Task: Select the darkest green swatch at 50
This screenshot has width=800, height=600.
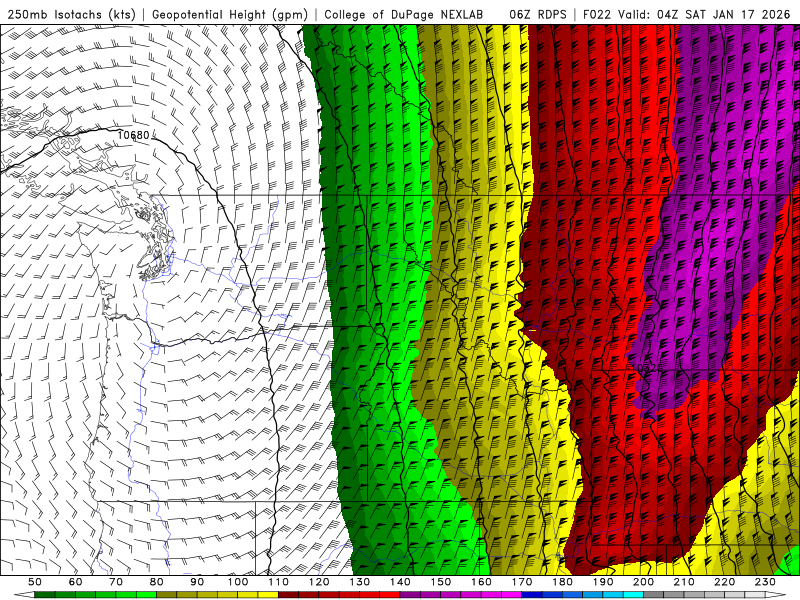Action: pos(44,594)
